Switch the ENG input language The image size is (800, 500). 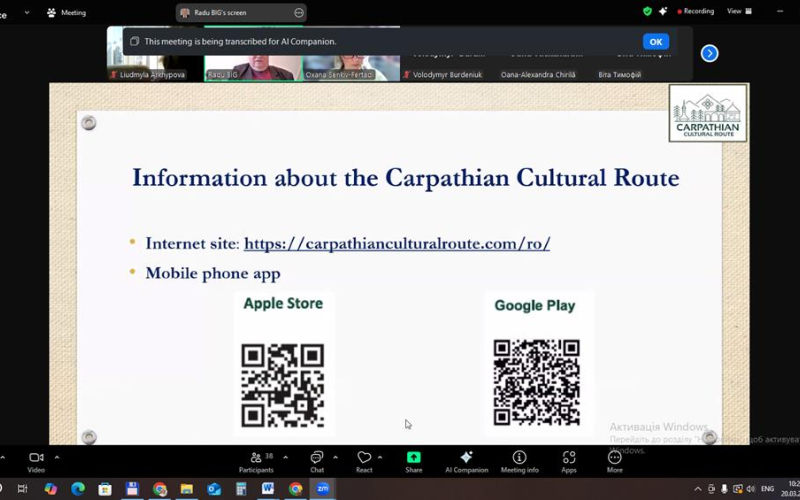coord(767,489)
